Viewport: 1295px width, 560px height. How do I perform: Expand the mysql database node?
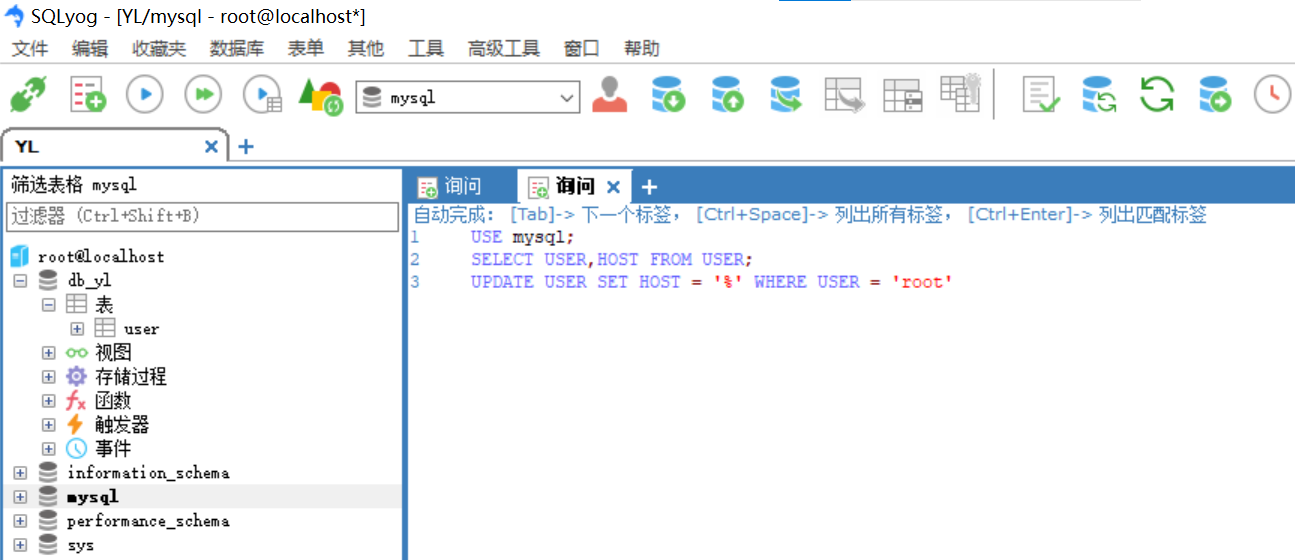tap(20, 496)
